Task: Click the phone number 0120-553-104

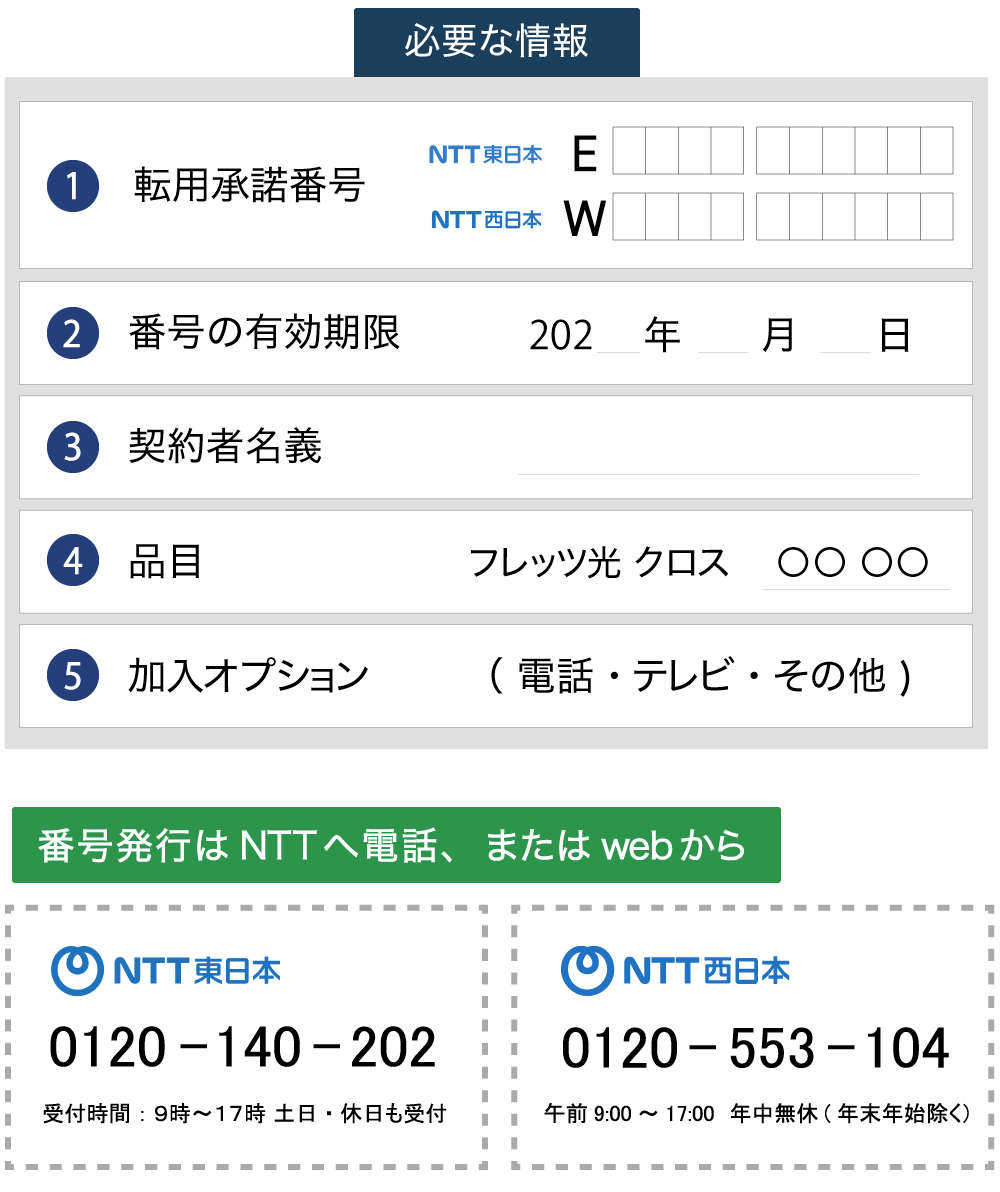Action: click(x=755, y=1047)
